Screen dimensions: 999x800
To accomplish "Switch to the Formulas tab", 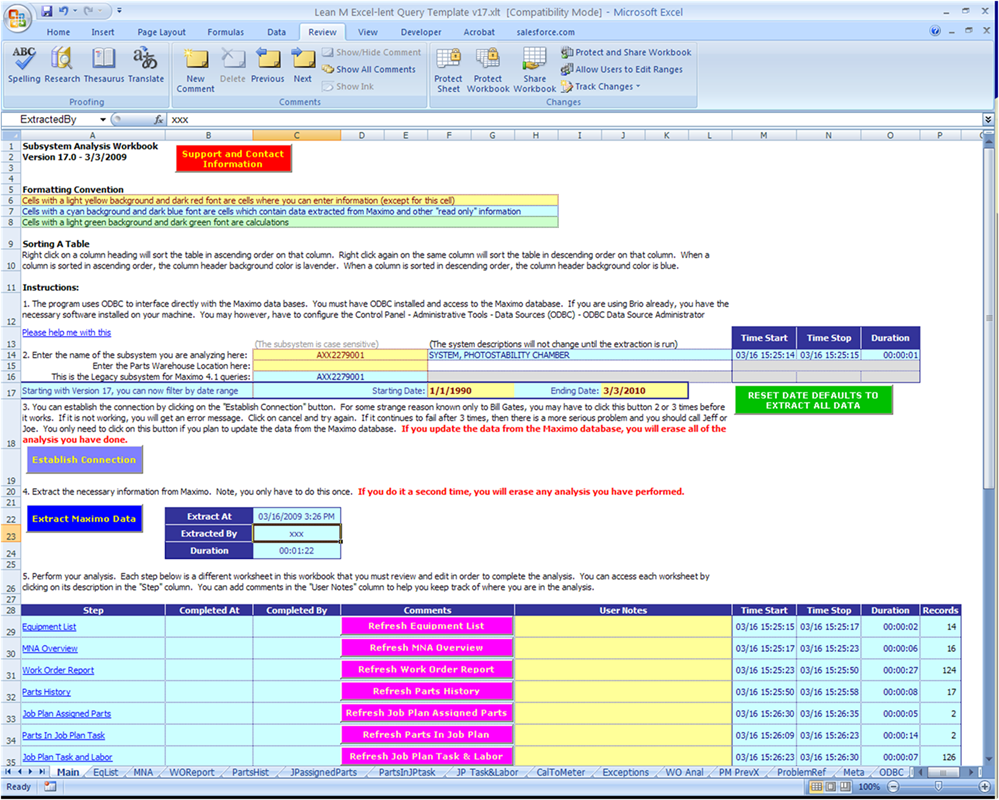I will [x=226, y=32].
